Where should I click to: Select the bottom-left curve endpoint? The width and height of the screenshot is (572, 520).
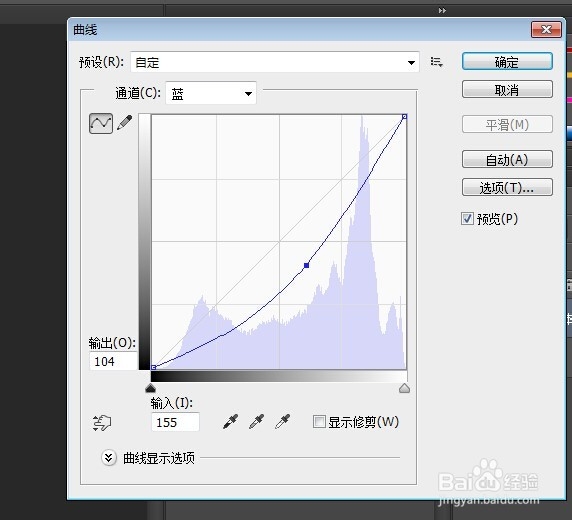pos(154,367)
